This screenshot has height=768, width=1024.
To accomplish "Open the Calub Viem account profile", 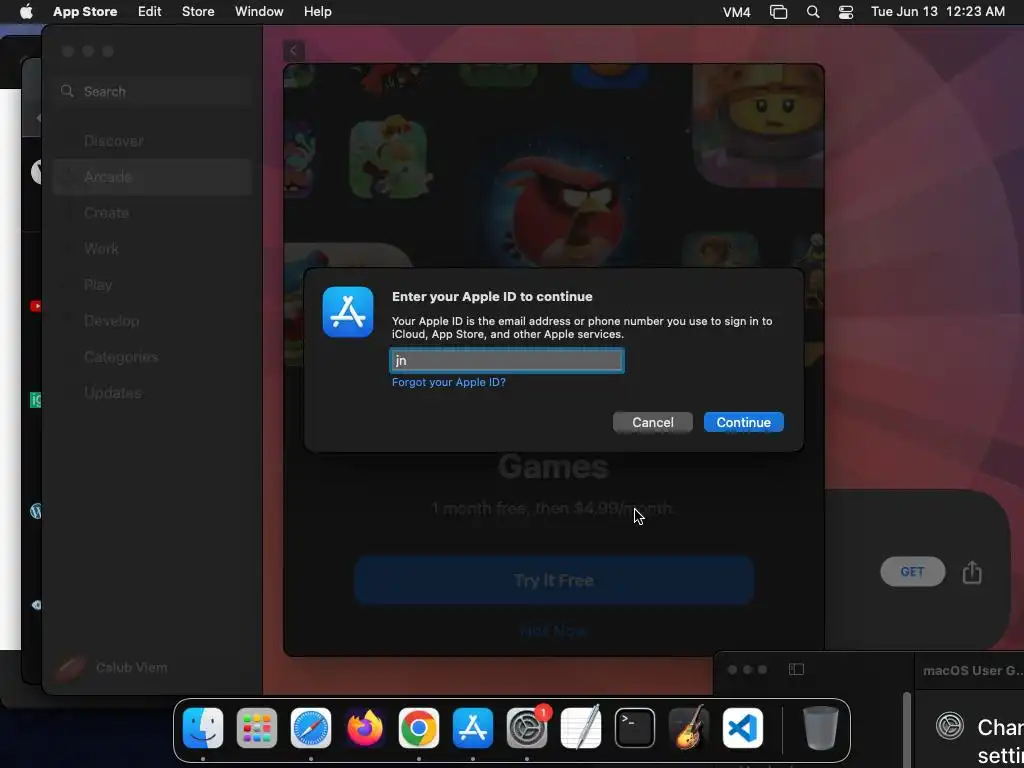I will pos(112,667).
